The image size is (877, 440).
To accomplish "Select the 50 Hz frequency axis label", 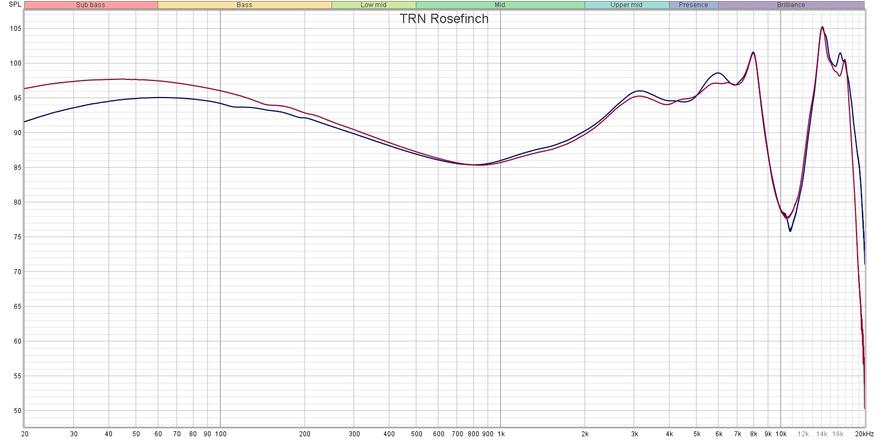I will pyautogui.click(x=136, y=434).
